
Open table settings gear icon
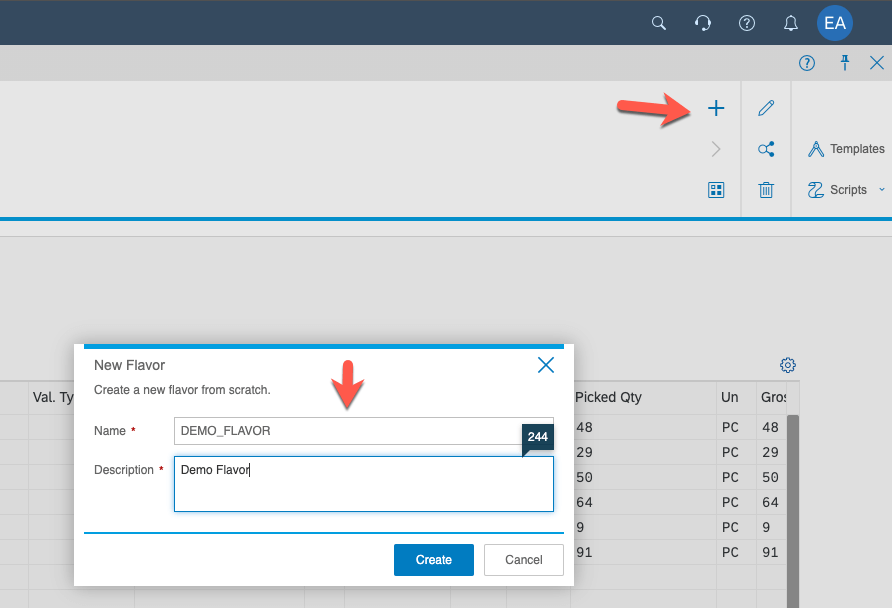787,365
